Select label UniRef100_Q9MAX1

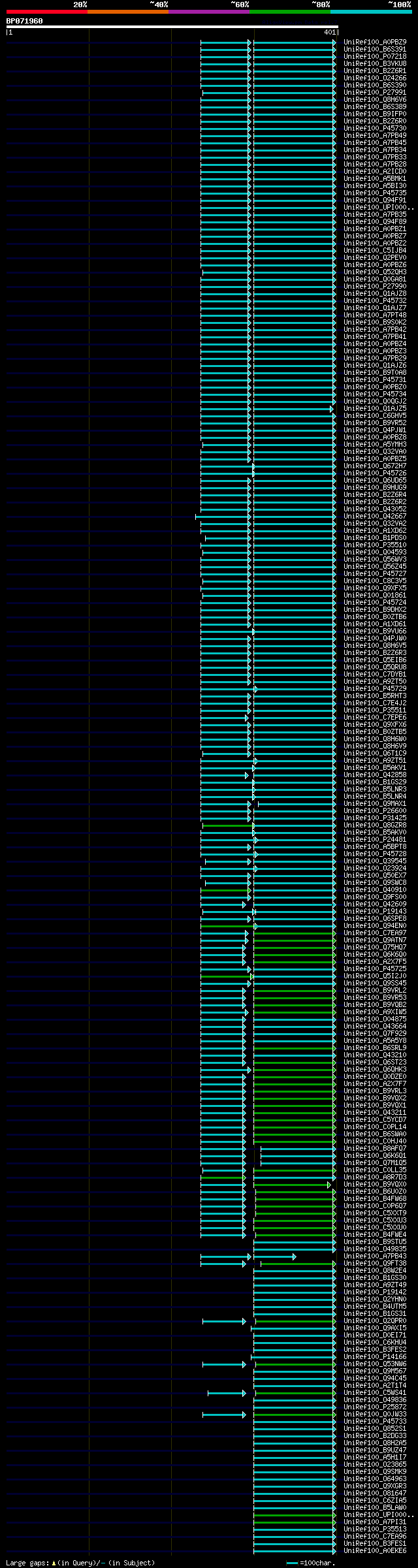375,803
